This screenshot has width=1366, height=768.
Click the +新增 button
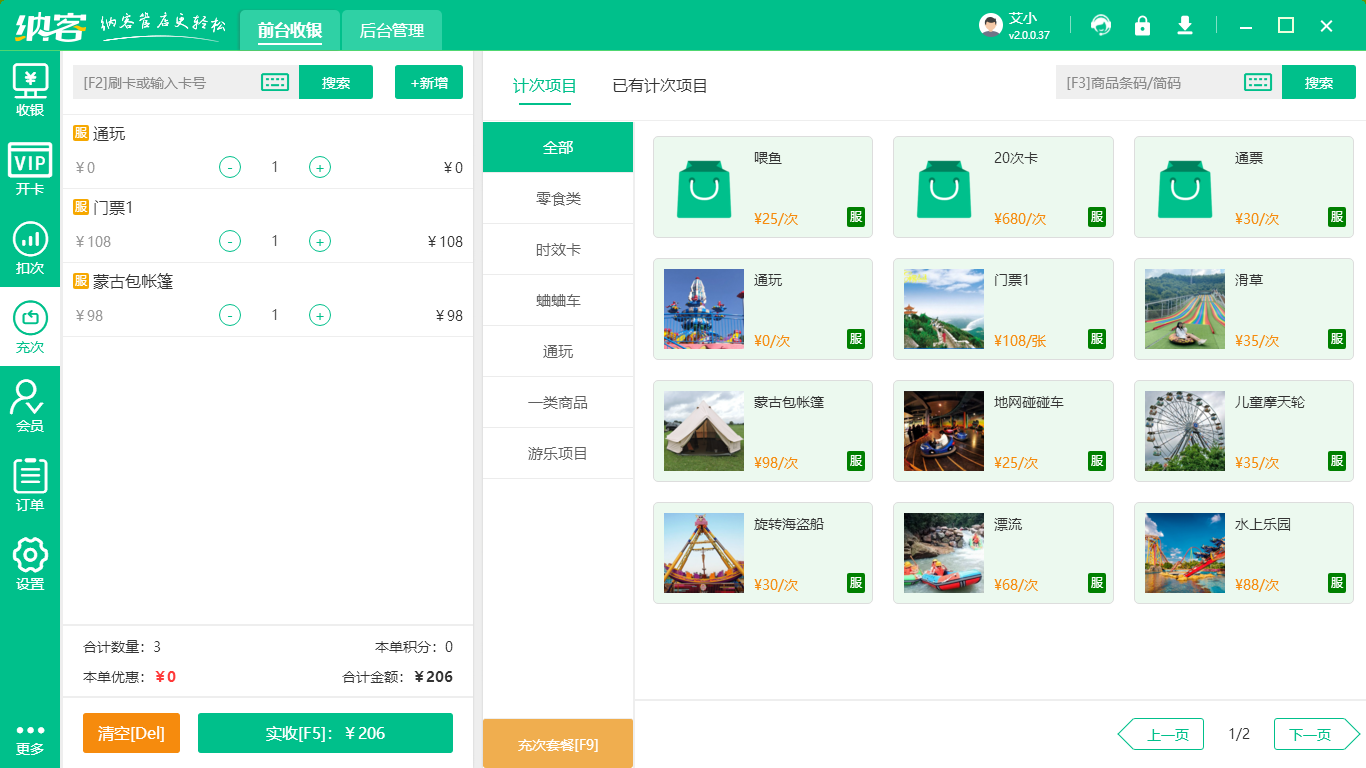429,82
